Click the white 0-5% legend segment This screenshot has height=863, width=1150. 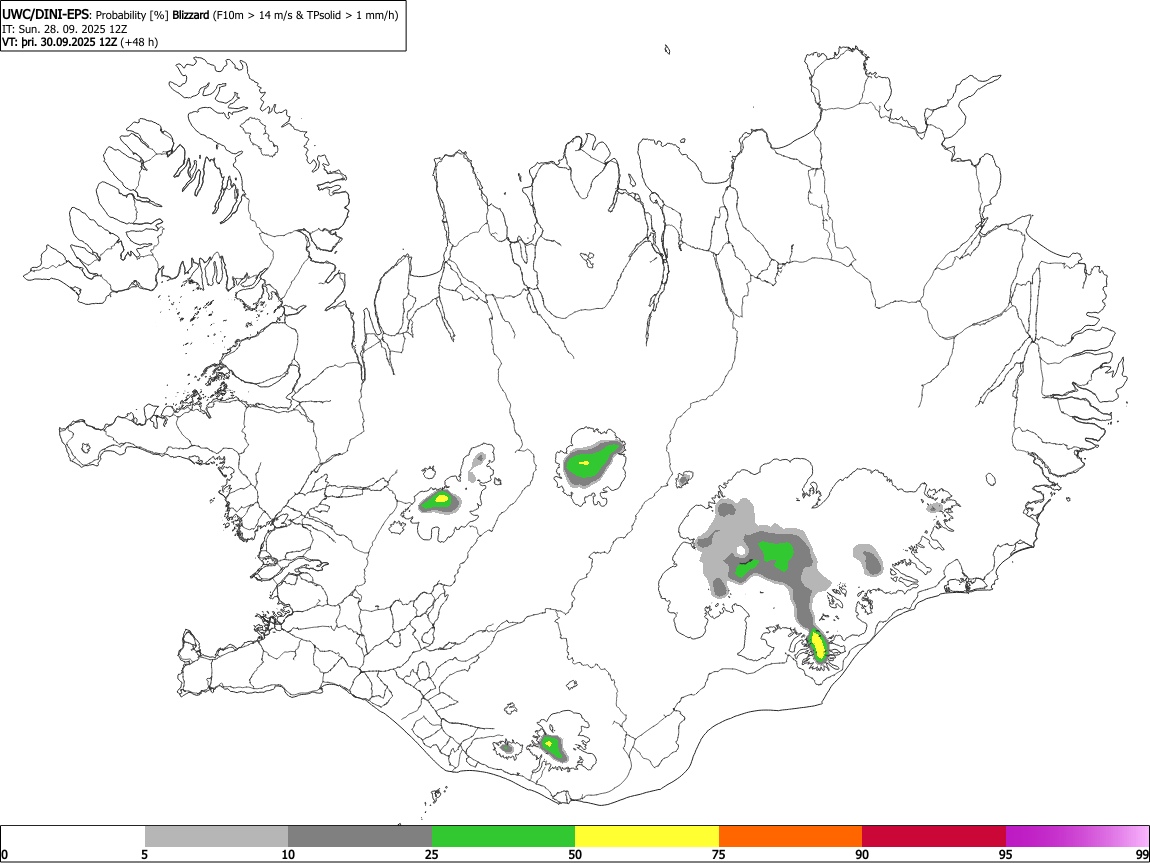pyautogui.click(x=73, y=836)
